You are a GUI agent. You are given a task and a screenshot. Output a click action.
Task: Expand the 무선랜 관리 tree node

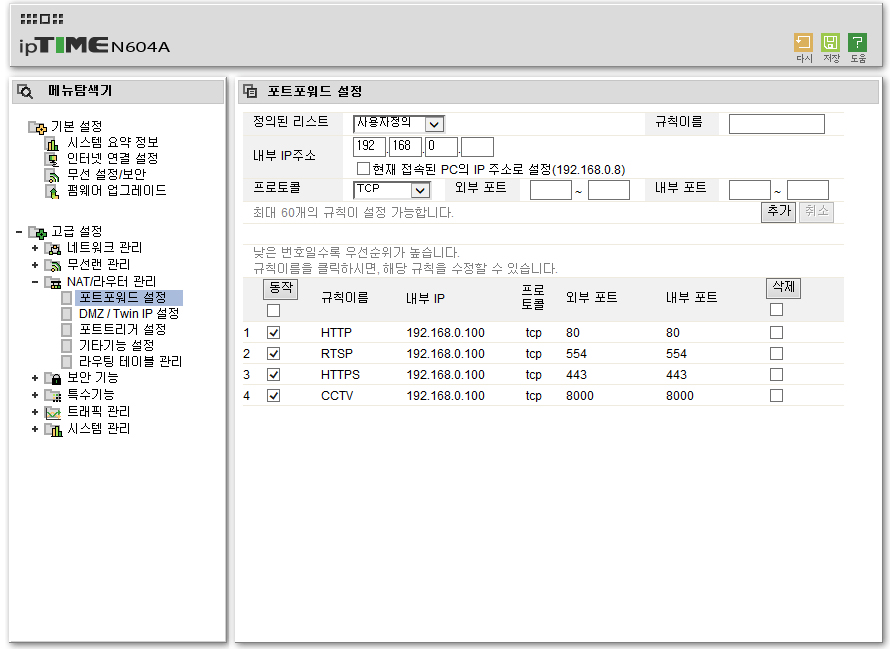point(35,265)
